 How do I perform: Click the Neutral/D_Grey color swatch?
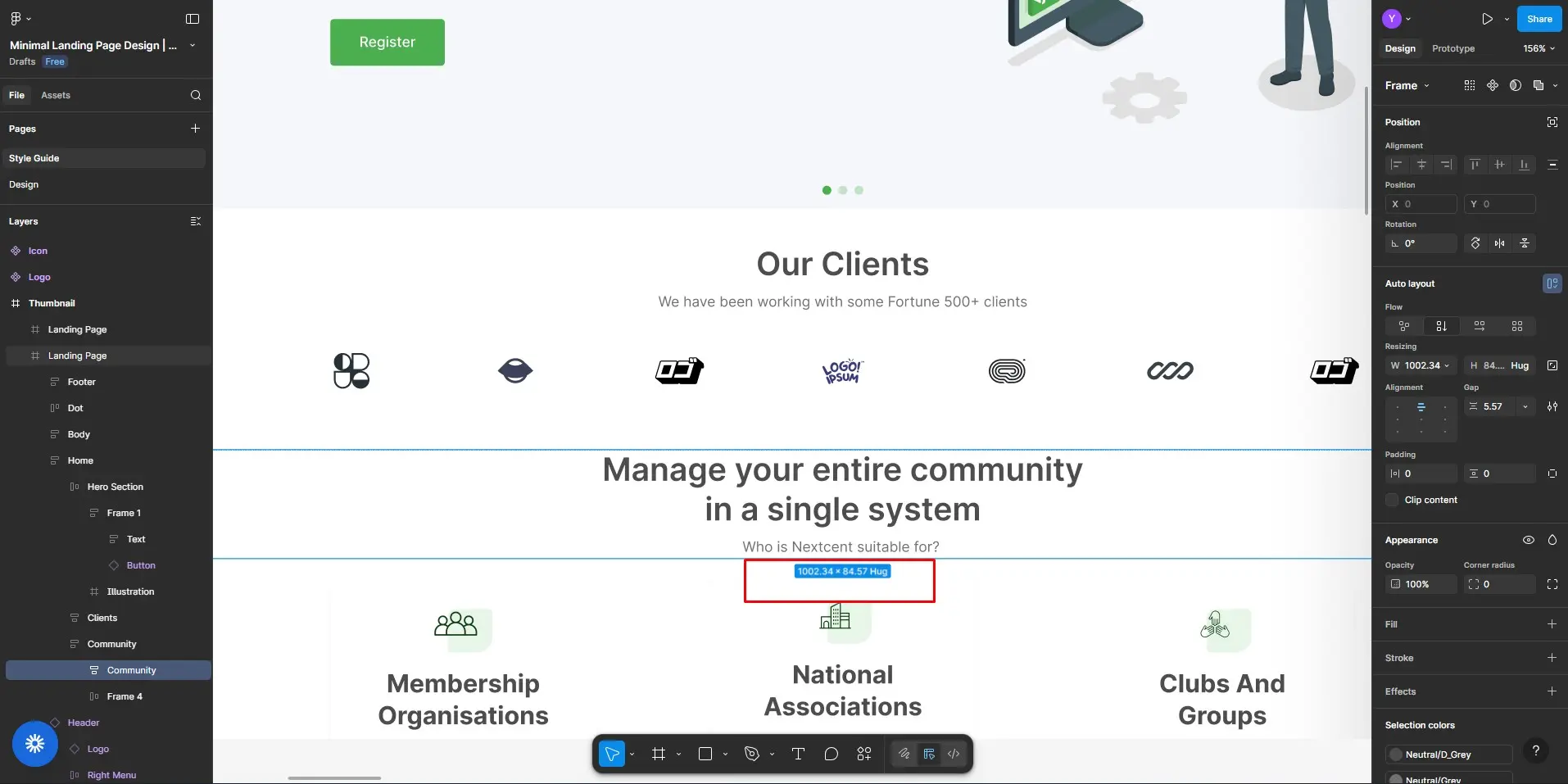tap(1395, 755)
